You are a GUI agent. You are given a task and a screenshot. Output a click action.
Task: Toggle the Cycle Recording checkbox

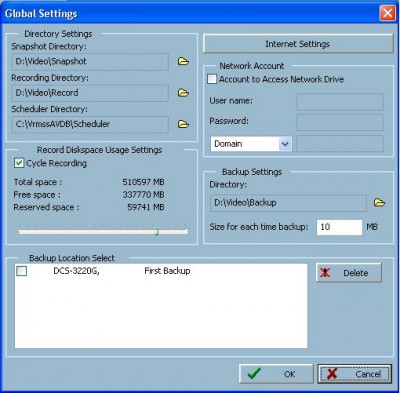19,163
